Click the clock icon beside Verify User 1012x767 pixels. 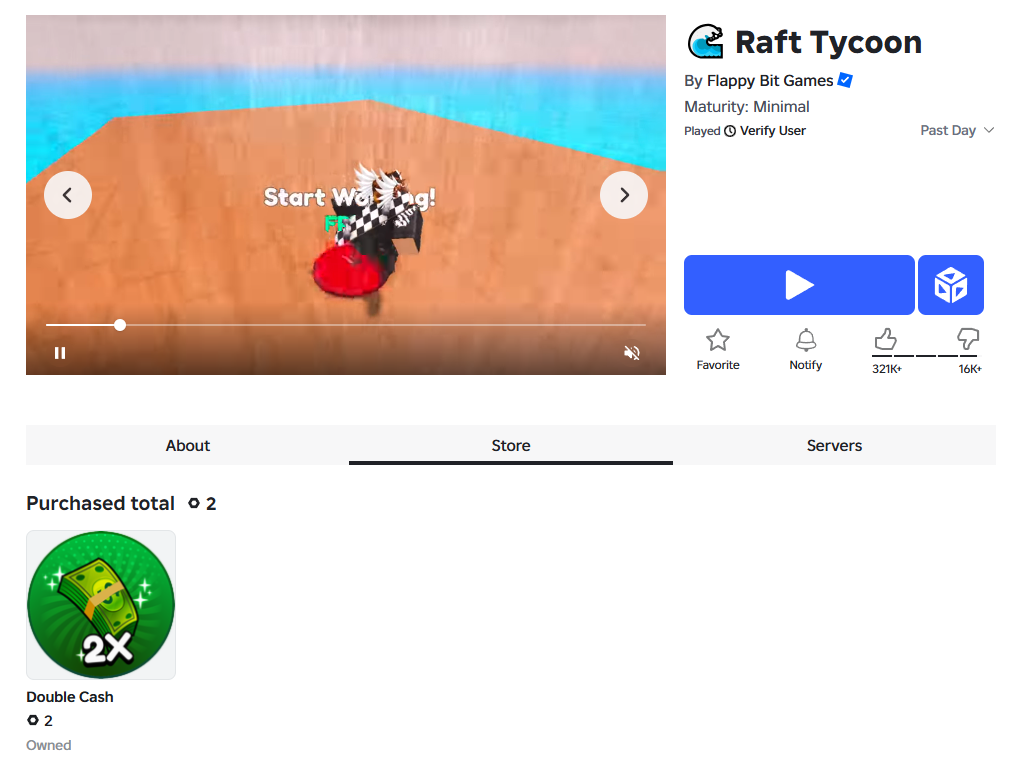[730, 131]
